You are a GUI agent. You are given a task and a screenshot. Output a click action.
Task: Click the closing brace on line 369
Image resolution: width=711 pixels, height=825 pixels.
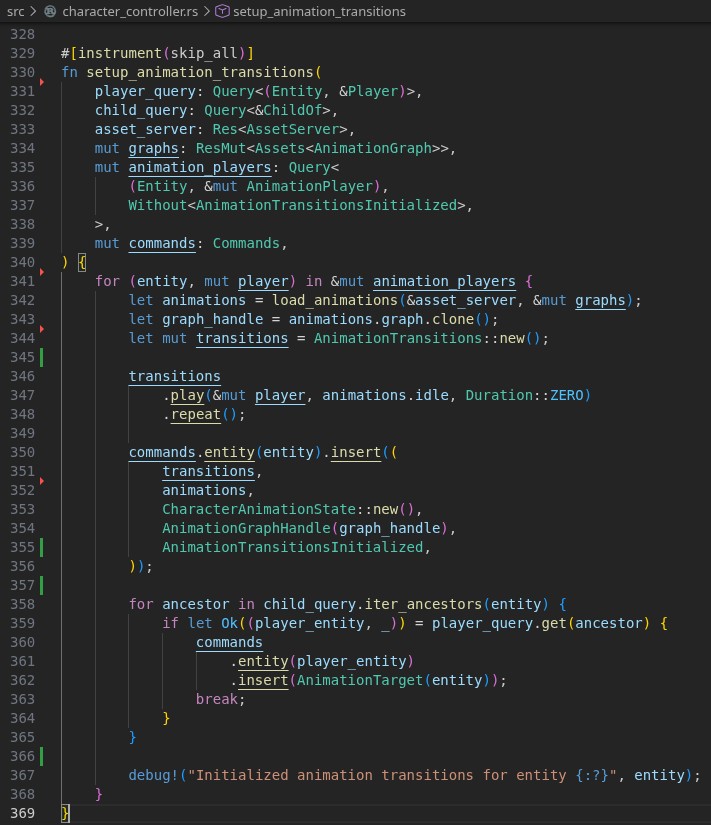coord(65,813)
